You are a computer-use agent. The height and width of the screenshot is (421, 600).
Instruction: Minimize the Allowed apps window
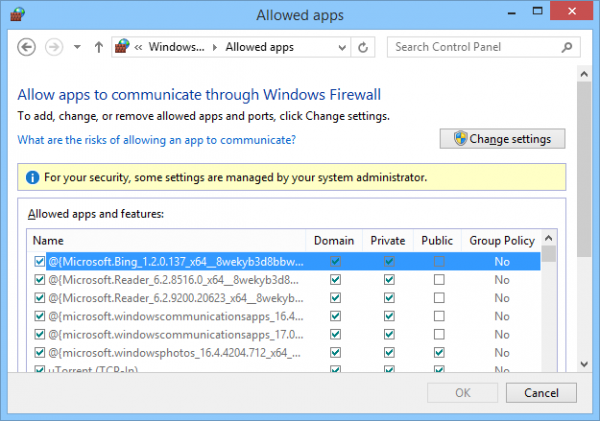point(512,12)
